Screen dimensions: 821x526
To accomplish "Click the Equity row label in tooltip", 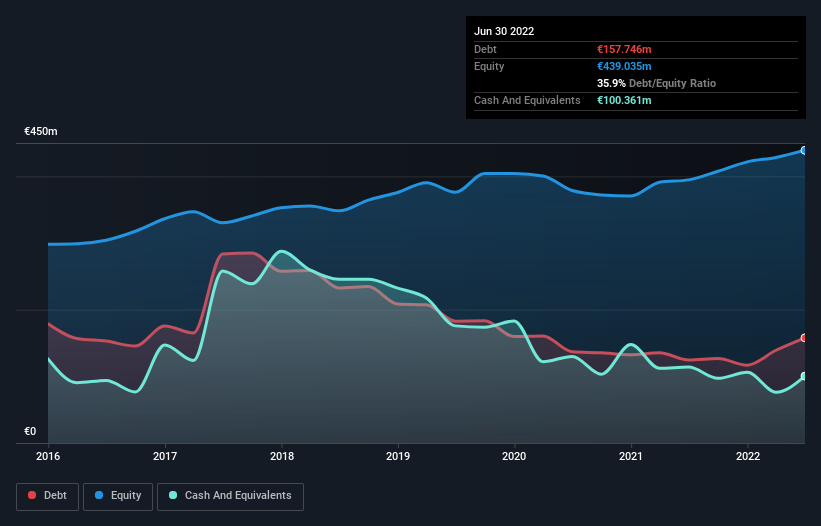I will 489,66.
